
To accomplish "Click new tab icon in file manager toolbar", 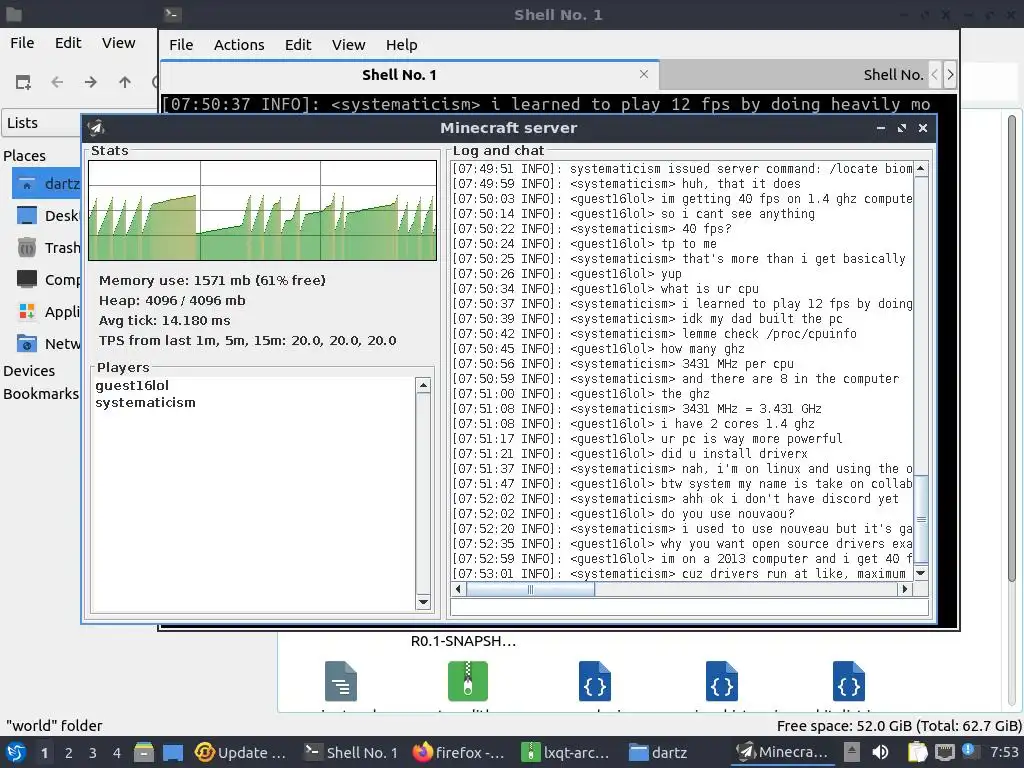I will 24,82.
